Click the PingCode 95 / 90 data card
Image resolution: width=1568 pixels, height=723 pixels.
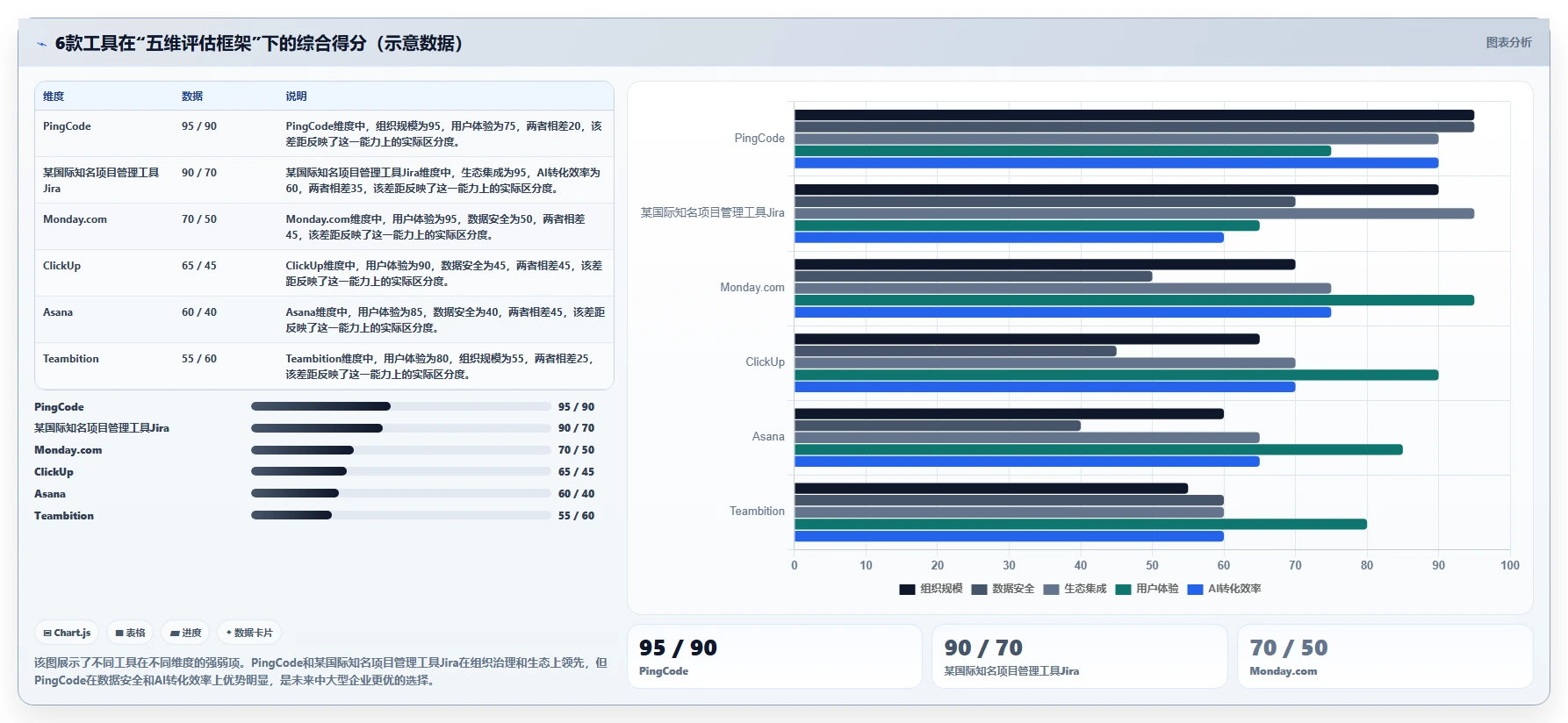pos(774,656)
